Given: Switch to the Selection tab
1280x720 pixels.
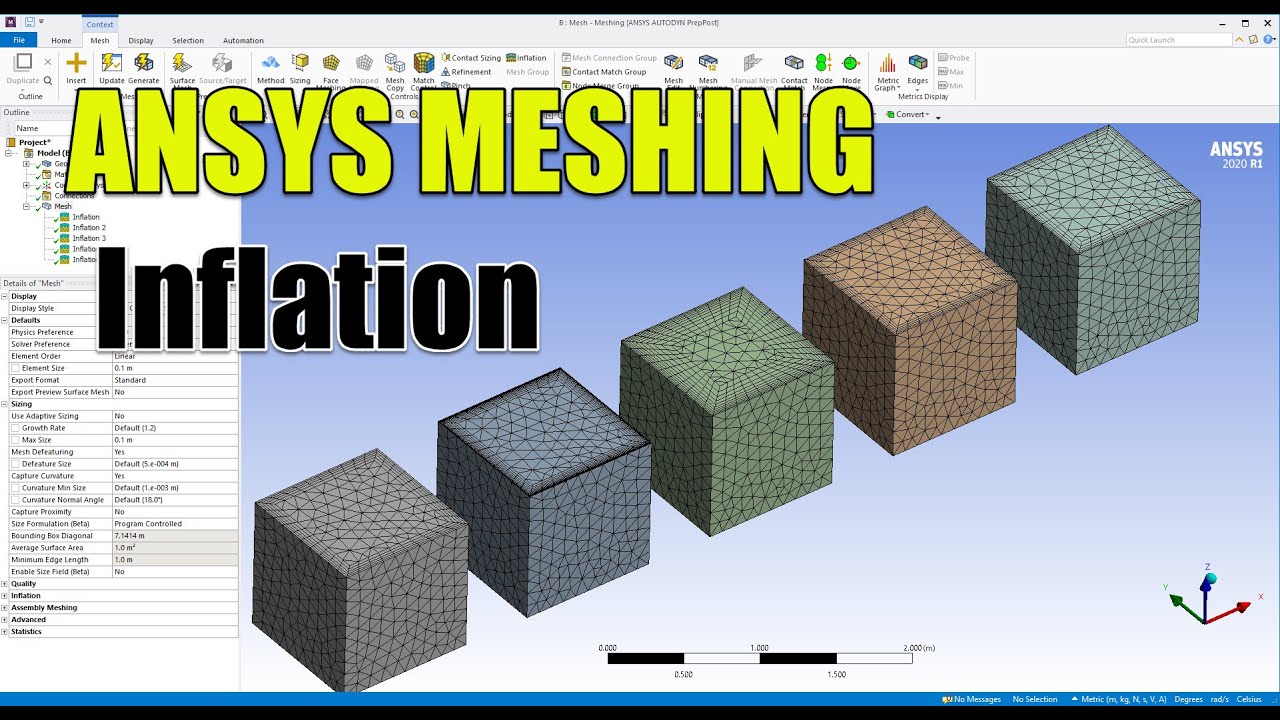Looking at the screenshot, I should coord(188,41).
